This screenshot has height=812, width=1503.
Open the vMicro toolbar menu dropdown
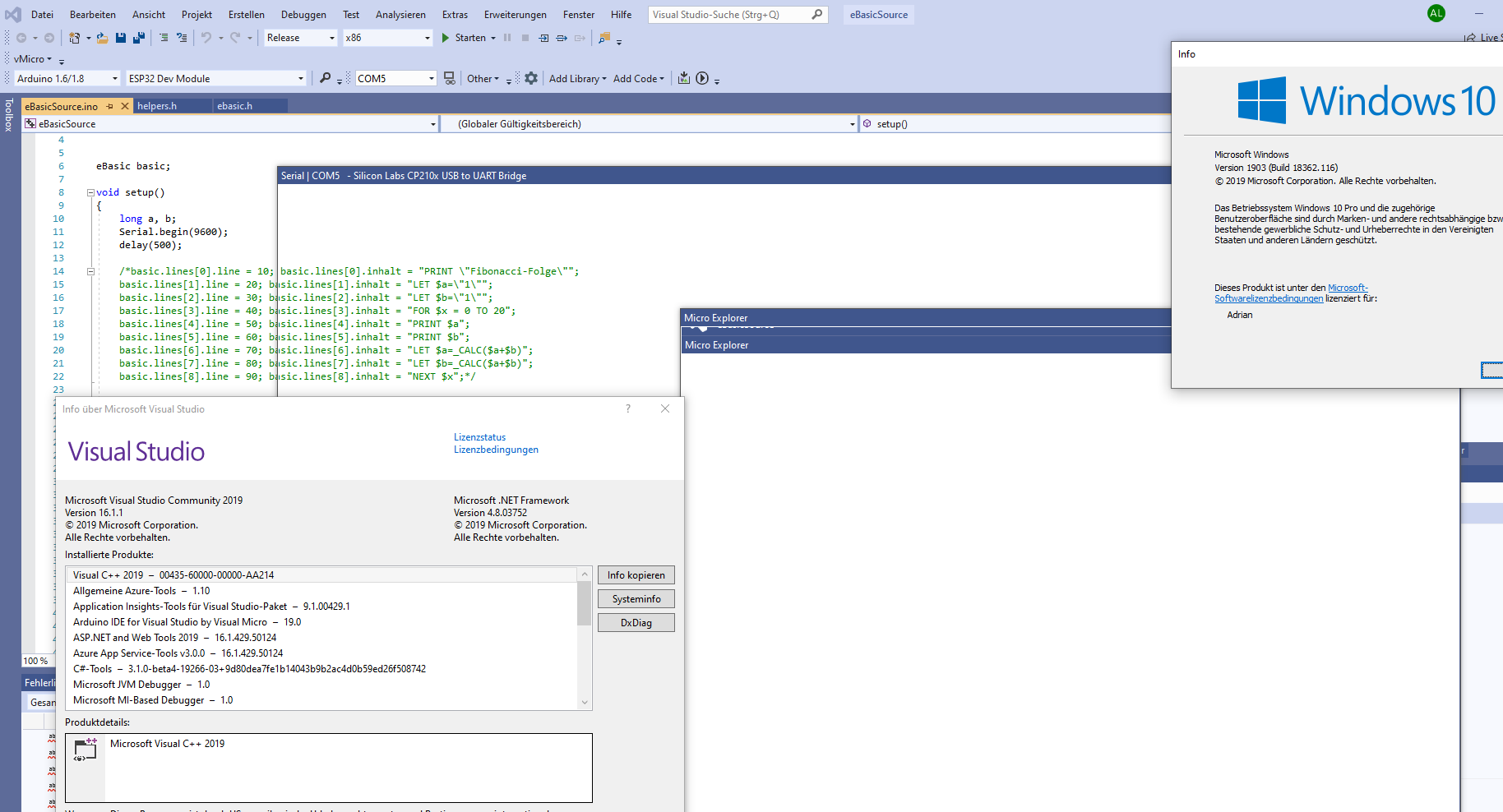(x=33, y=58)
